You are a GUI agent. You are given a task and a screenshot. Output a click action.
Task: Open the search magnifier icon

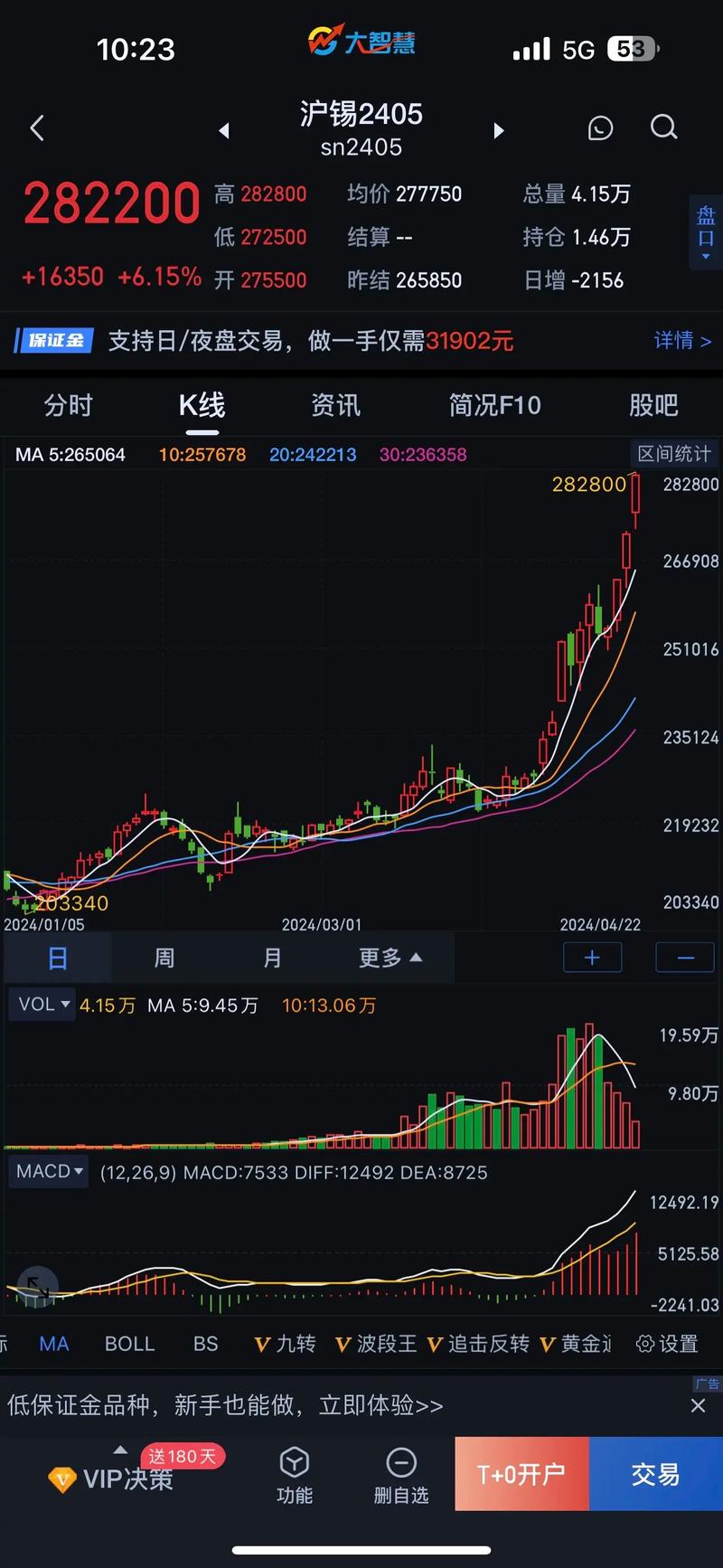click(663, 128)
